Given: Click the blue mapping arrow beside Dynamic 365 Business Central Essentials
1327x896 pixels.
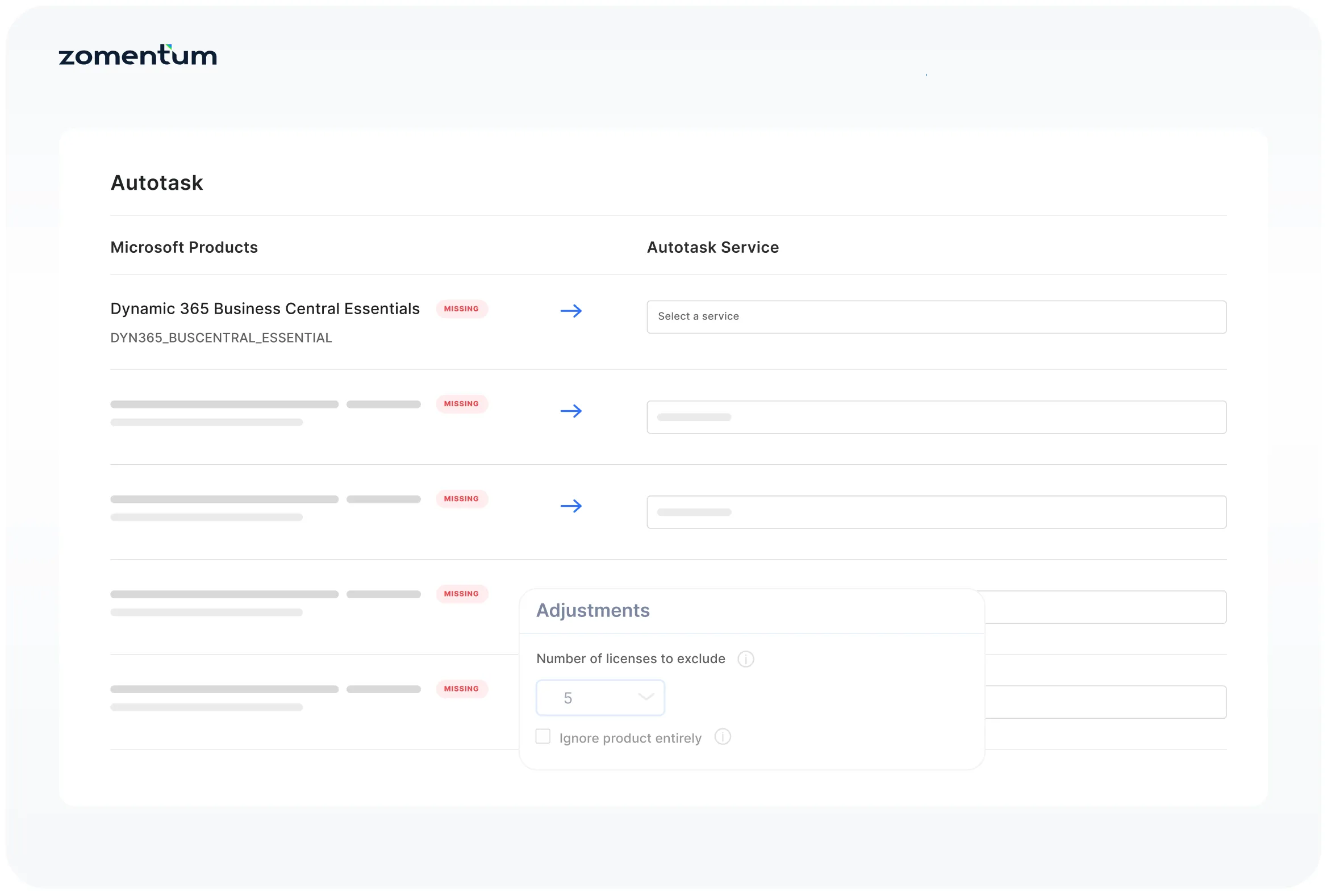Looking at the screenshot, I should (x=571, y=311).
